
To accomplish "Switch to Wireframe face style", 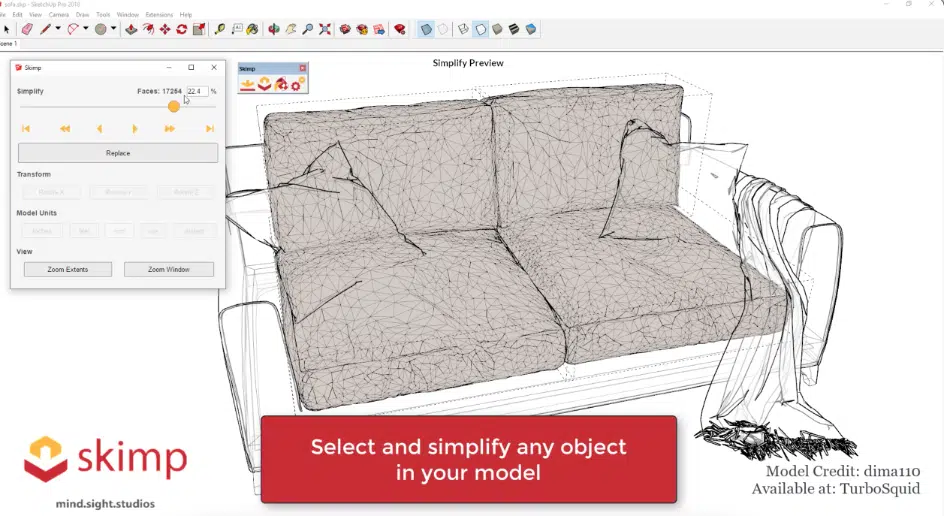I will pos(463,29).
